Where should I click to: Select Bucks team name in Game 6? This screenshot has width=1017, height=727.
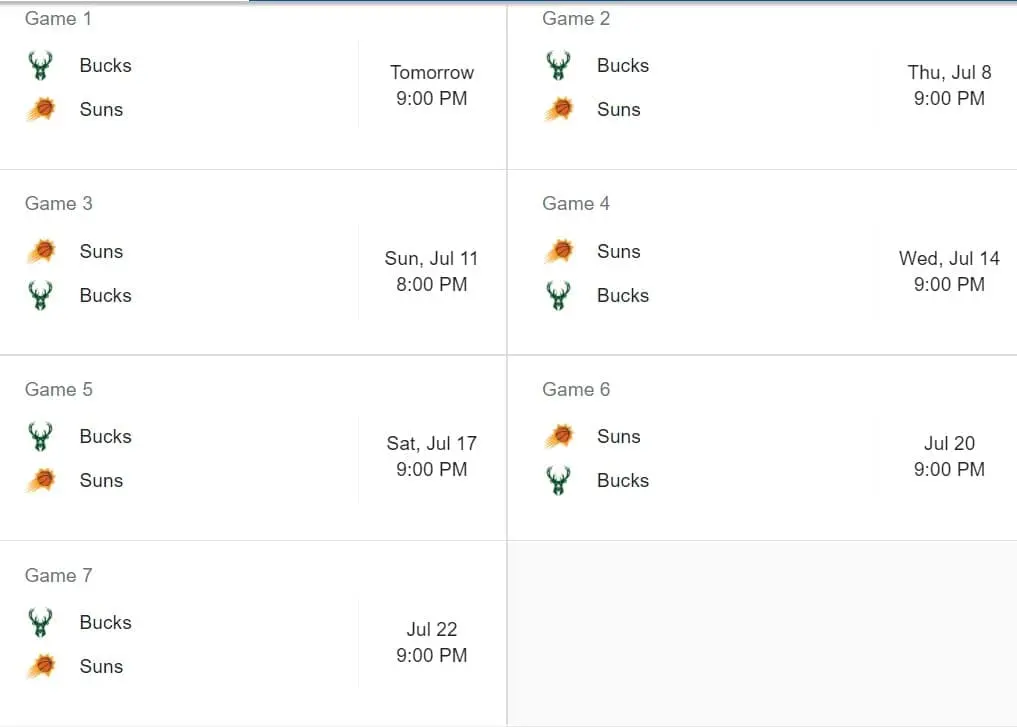click(x=622, y=480)
